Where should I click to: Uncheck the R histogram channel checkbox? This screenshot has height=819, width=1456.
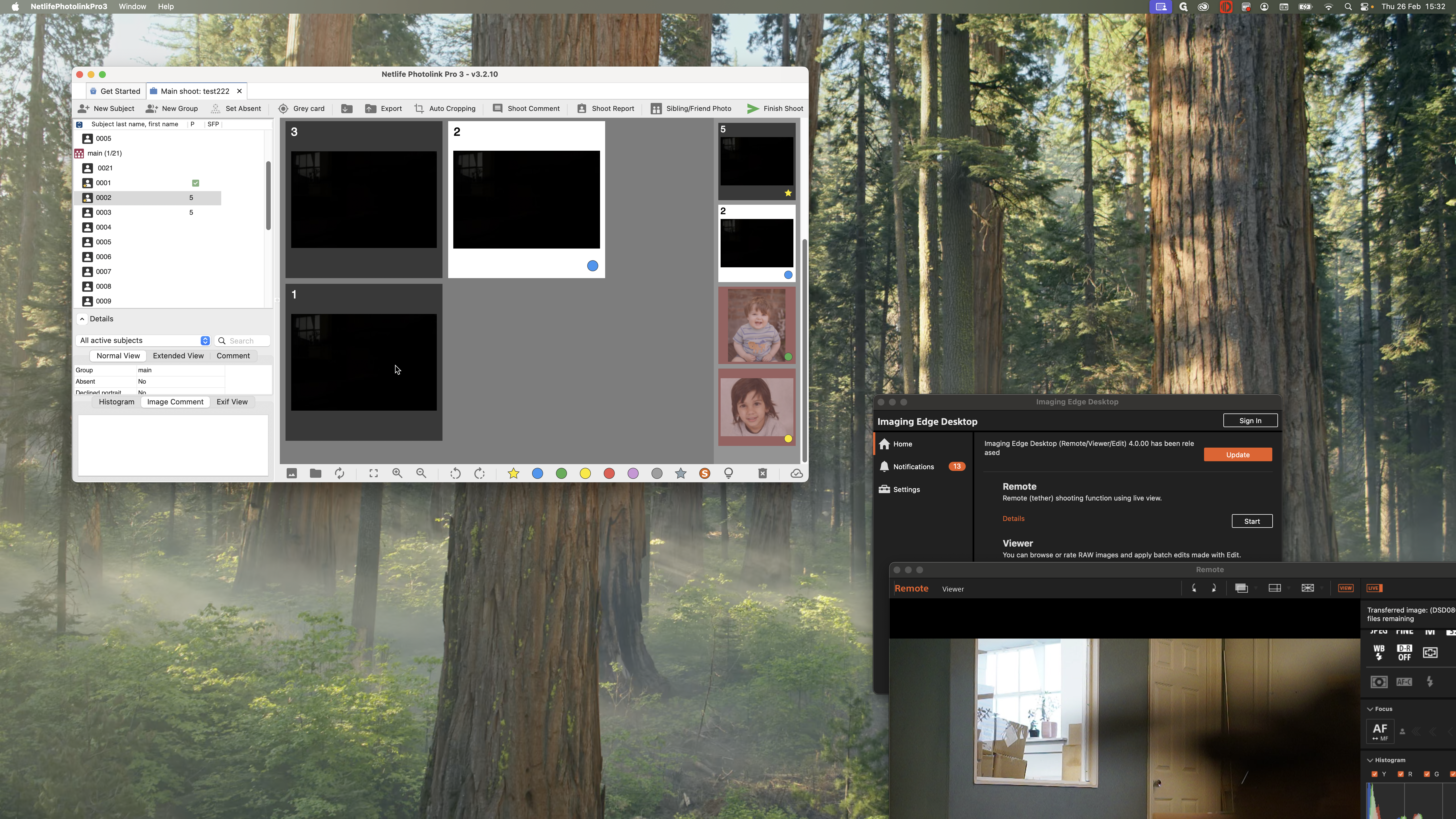point(1401,774)
